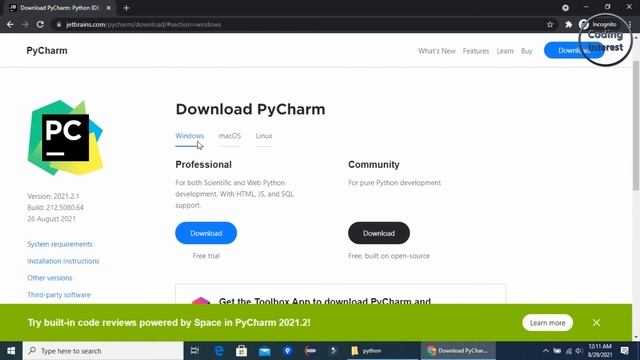Open the notification center icon
This screenshot has height=360, width=640.
pos(624,351)
